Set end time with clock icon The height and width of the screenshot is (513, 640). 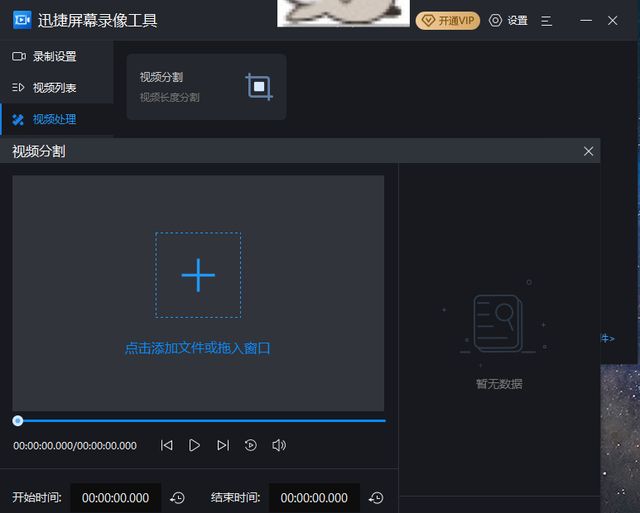376,498
